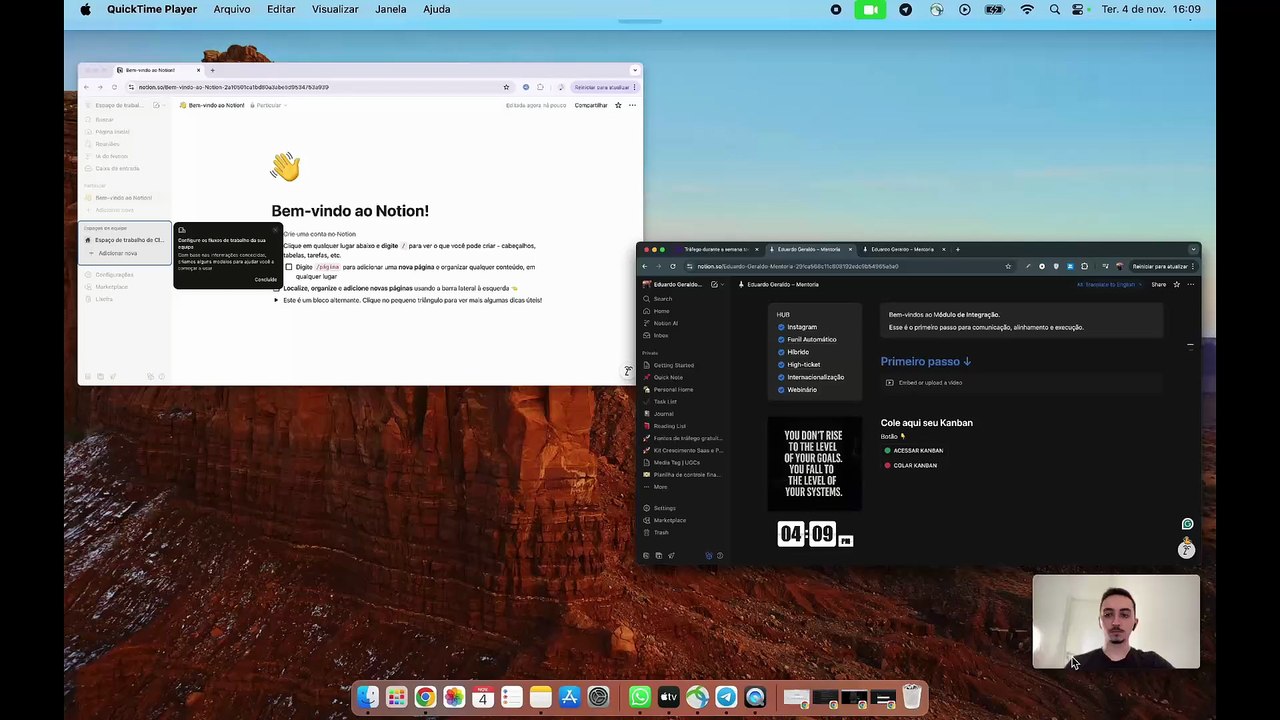Viewport: 1280px width, 720px height.
Task: Toggle the Instagram checkbox in HUB list
Action: click(781, 327)
